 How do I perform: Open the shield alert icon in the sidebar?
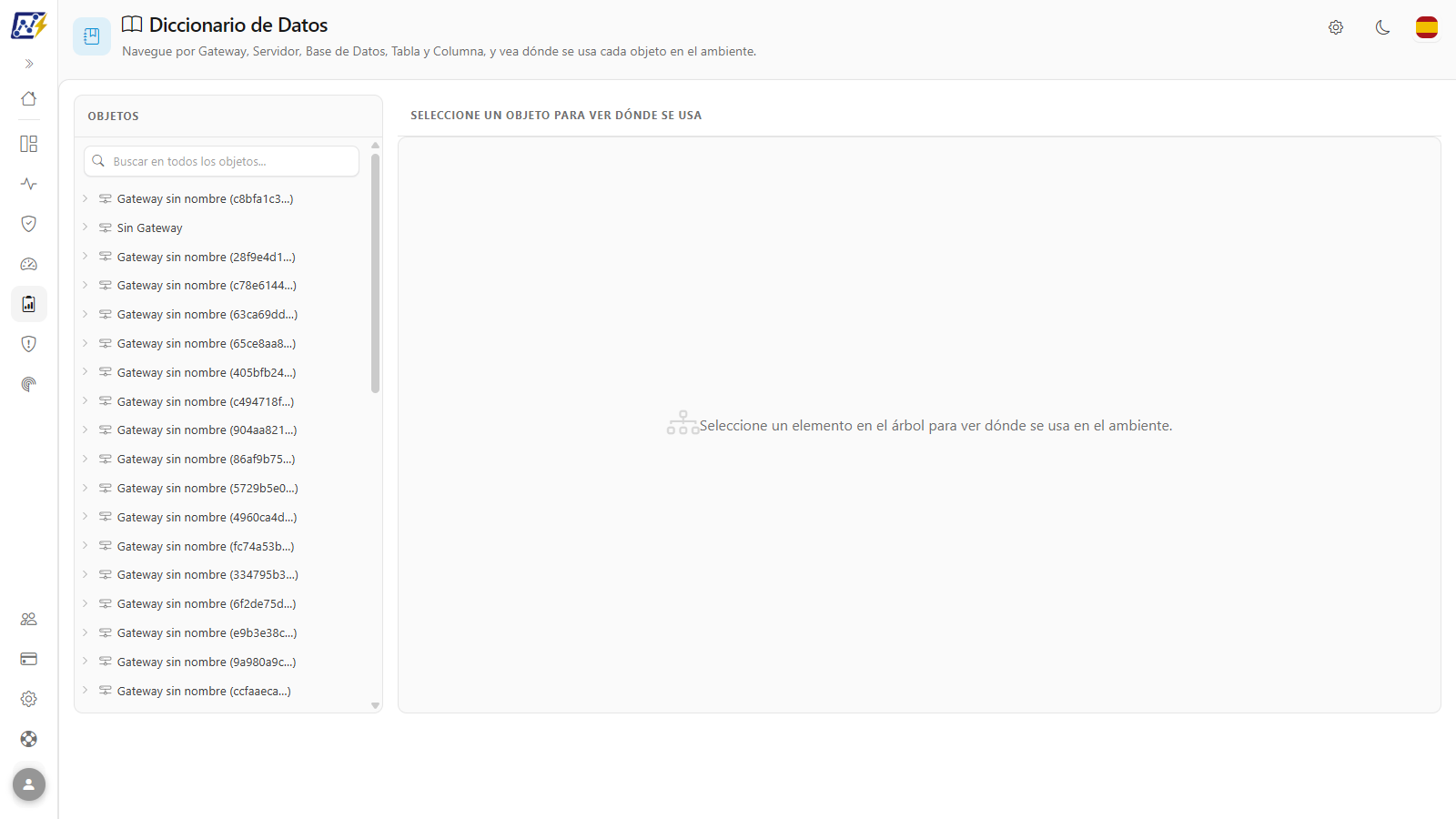click(29, 344)
